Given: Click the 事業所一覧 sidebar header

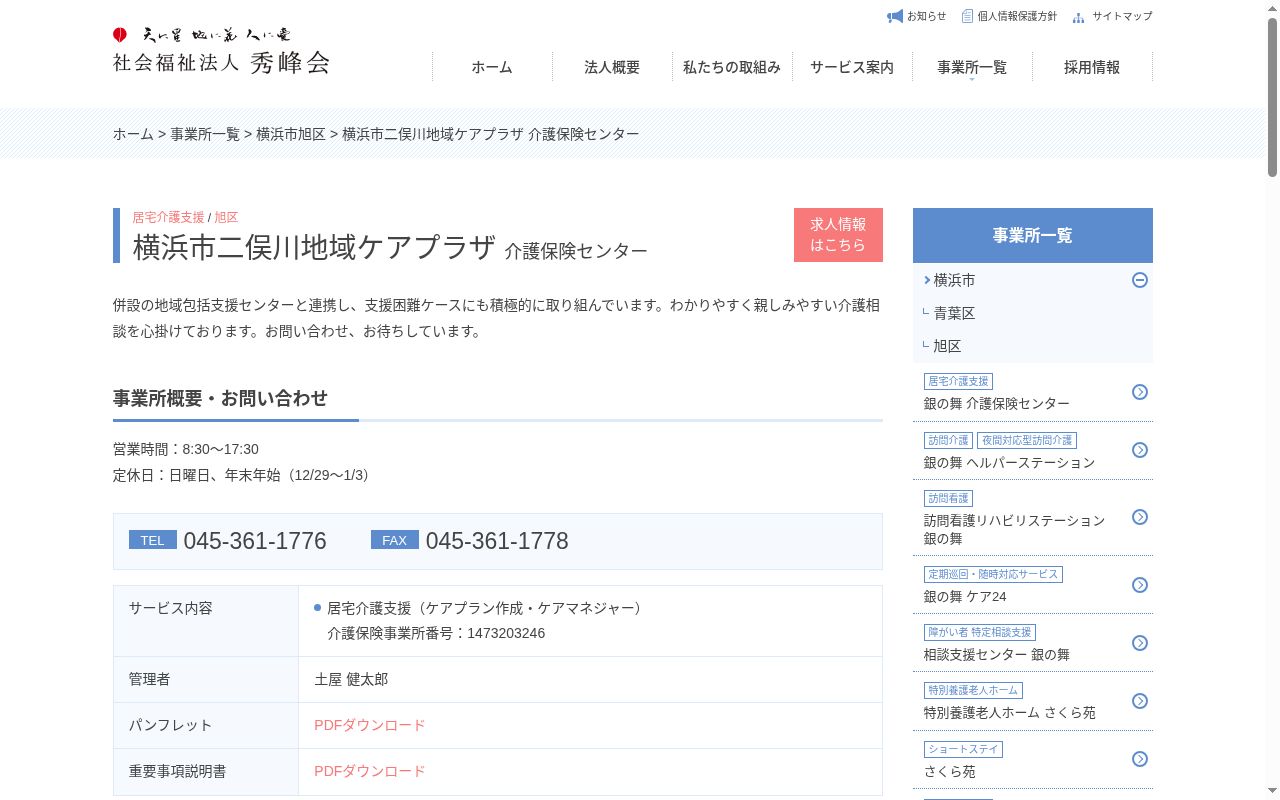Looking at the screenshot, I should pos(1033,235).
